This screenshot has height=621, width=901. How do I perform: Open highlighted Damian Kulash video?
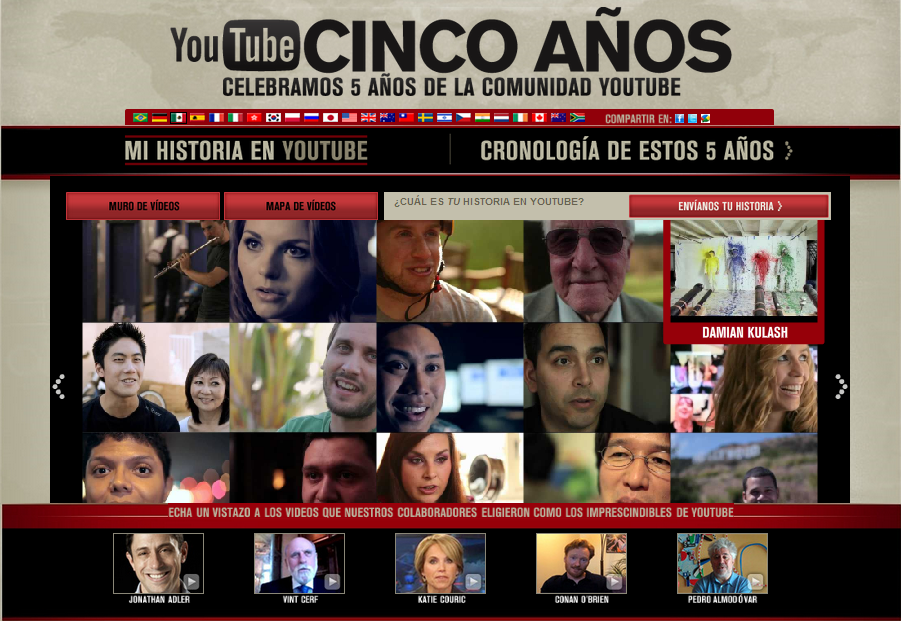point(744,281)
